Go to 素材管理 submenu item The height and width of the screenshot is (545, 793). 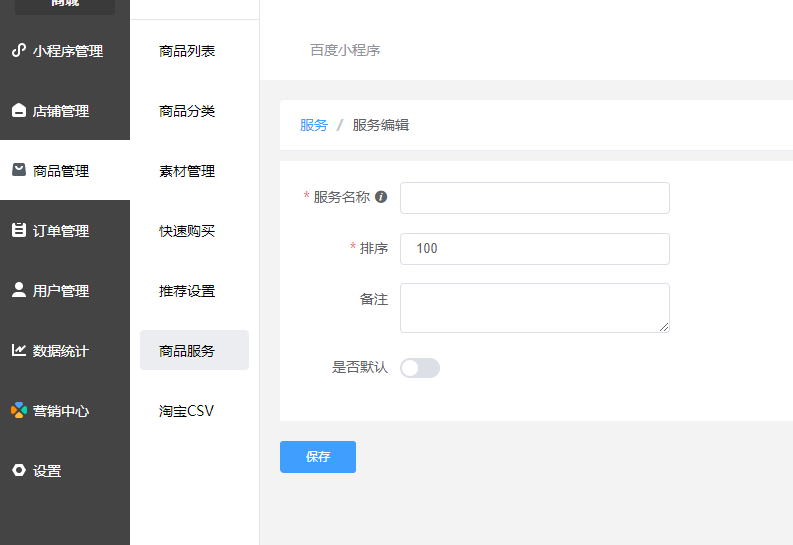[x=187, y=171]
